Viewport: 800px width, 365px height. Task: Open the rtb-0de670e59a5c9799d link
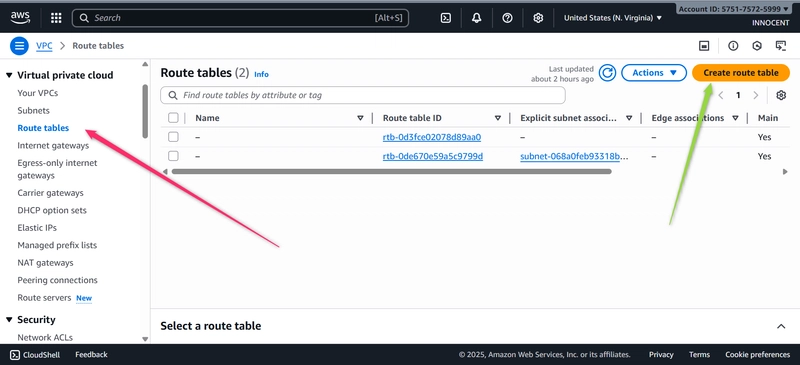[x=433, y=156]
